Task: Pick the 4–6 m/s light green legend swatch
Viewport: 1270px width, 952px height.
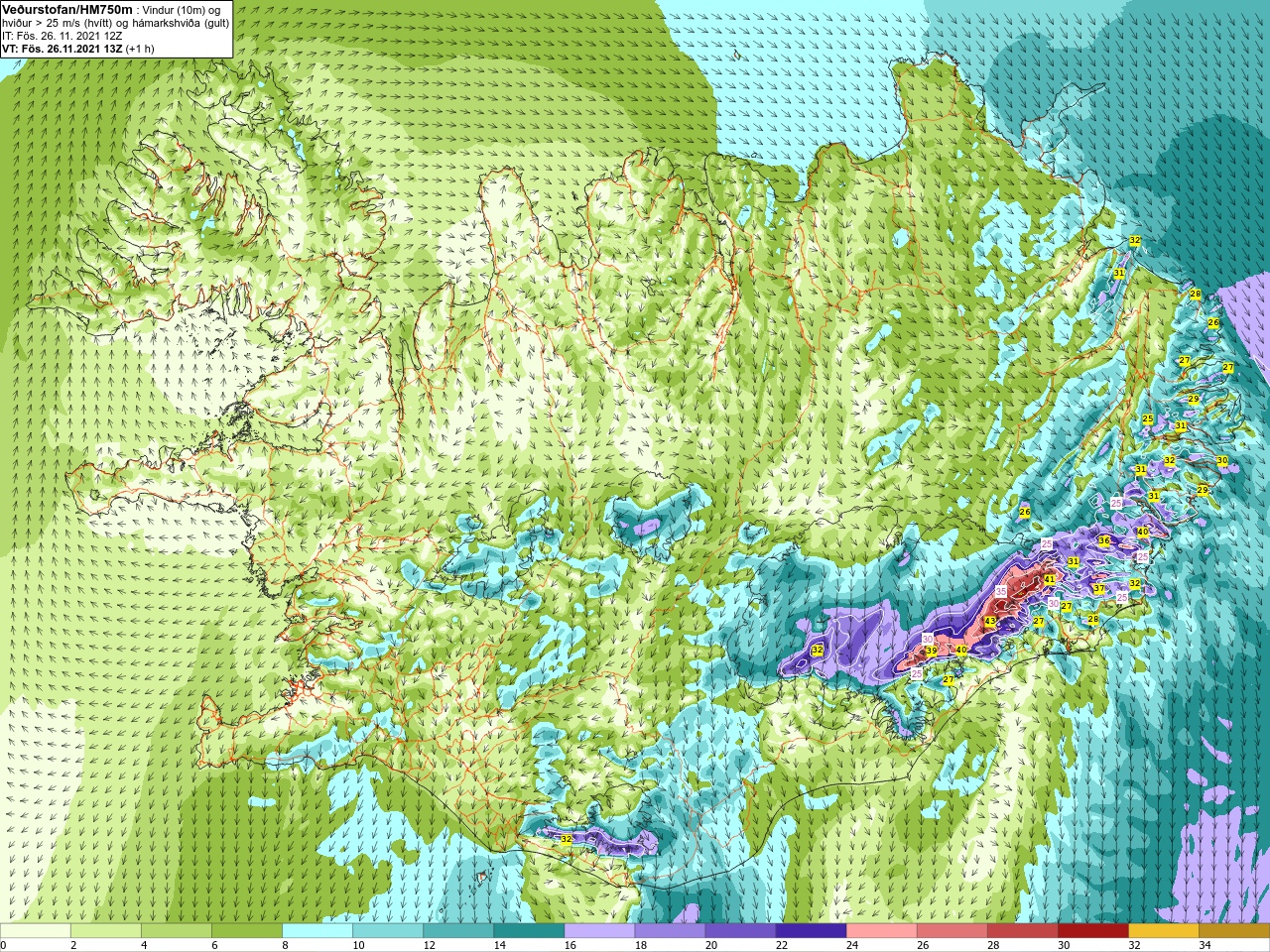Action: tap(177, 931)
